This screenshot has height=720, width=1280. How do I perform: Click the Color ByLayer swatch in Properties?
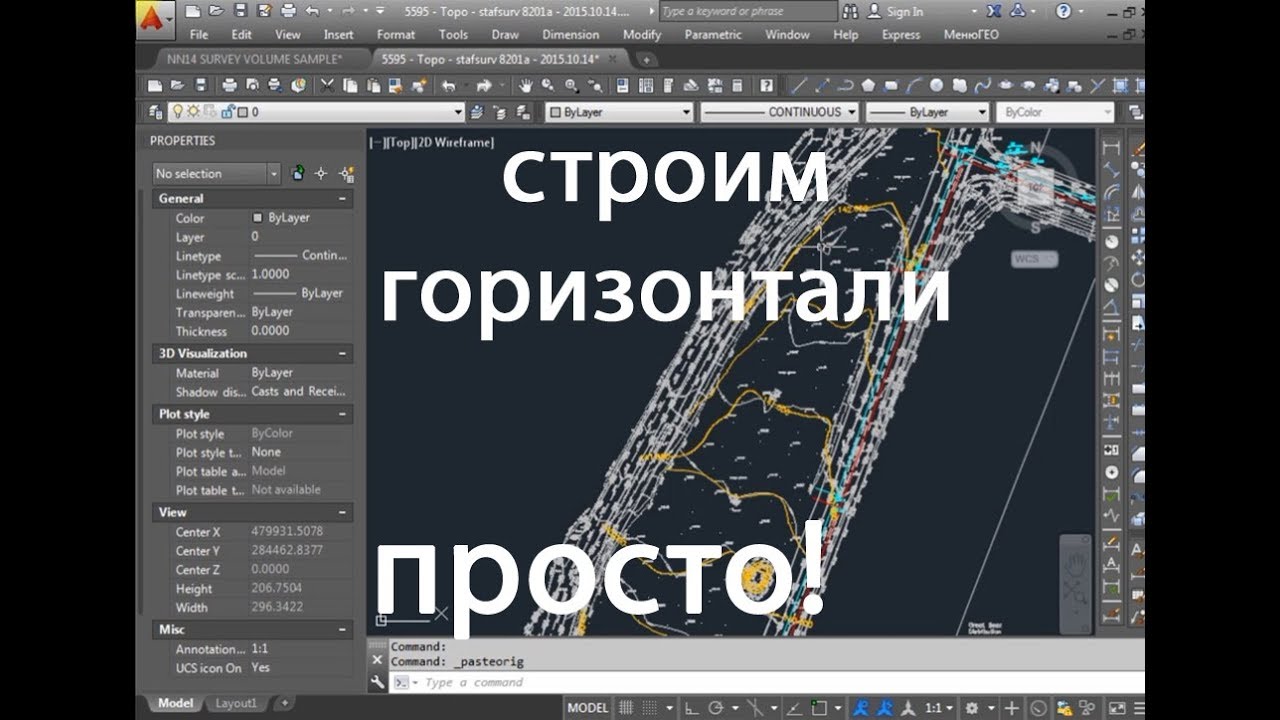pos(258,217)
